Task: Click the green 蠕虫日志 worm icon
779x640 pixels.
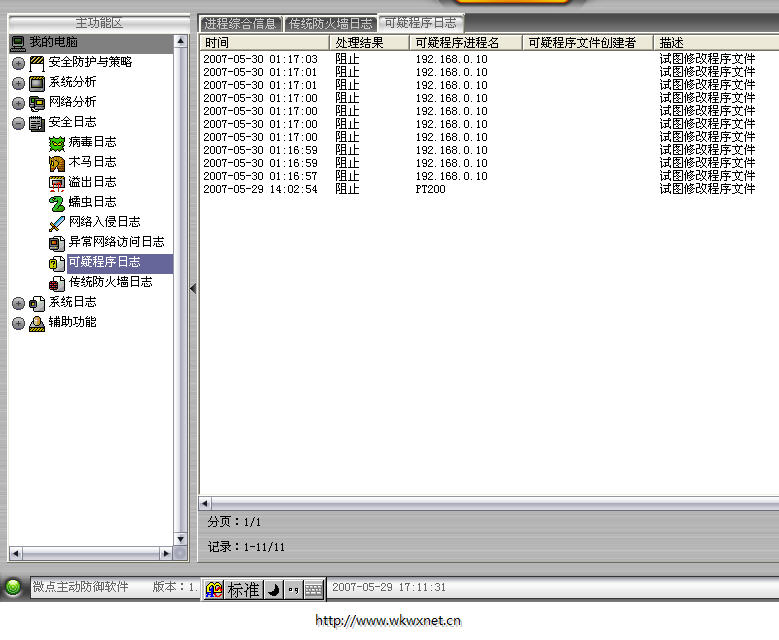Action: point(57,202)
